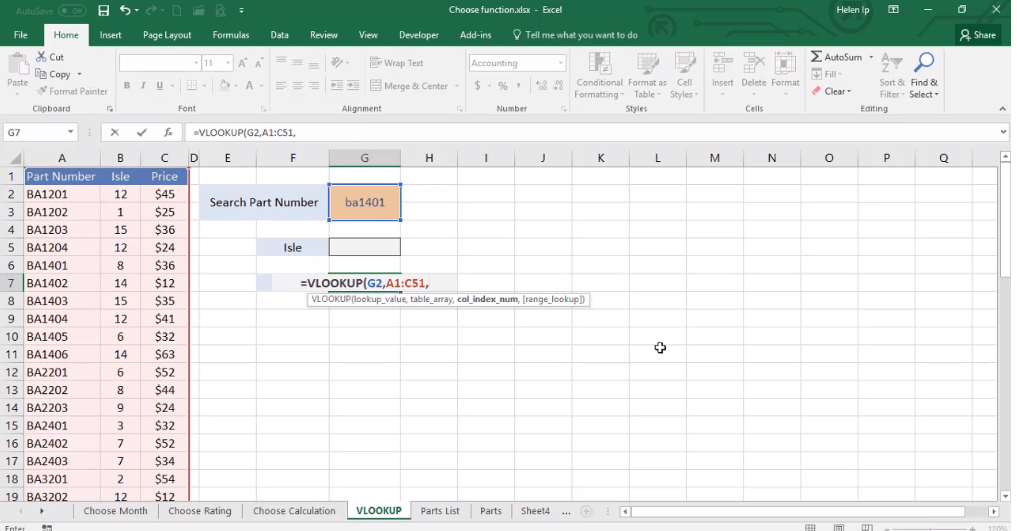
Task: Click the Fill Color paint bucket
Action: pos(224,86)
